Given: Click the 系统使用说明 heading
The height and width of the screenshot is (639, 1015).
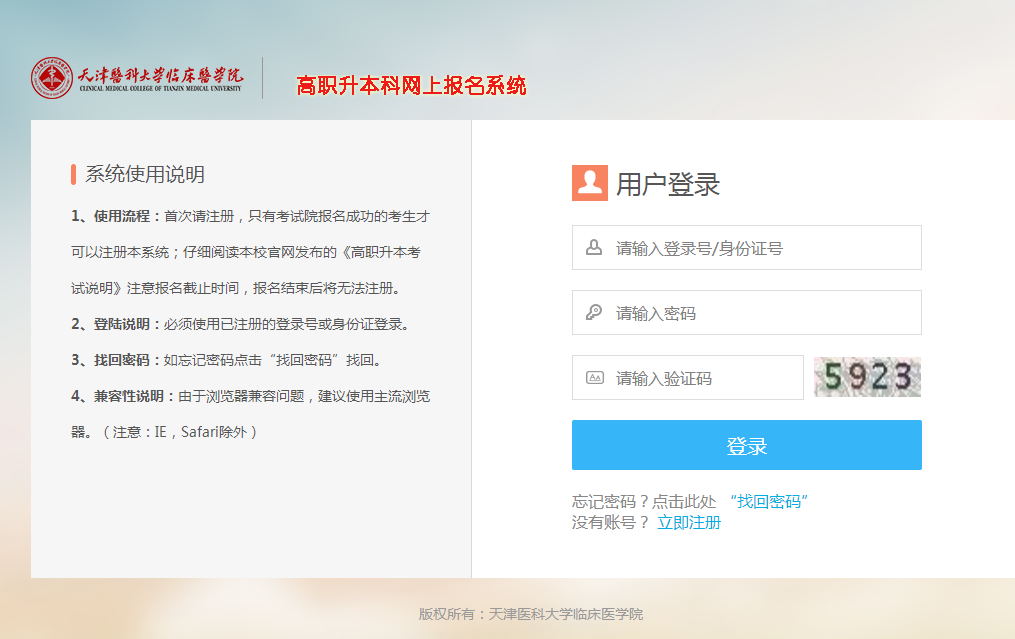Looking at the screenshot, I should click(145, 174).
